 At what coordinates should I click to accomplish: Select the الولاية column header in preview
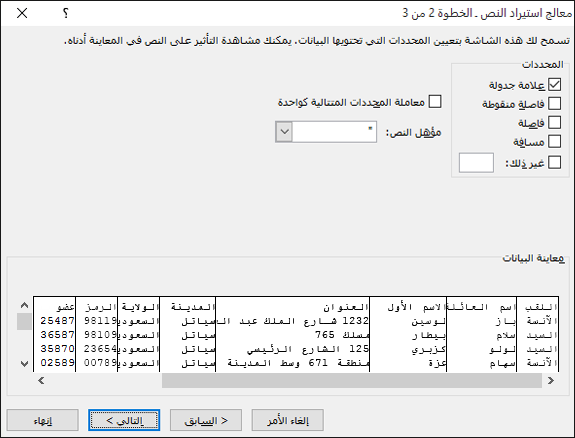click(x=140, y=307)
